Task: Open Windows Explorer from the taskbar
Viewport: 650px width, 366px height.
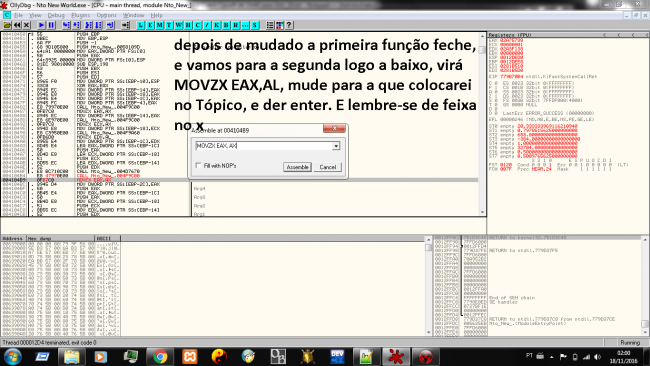Action: [x=71, y=356]
